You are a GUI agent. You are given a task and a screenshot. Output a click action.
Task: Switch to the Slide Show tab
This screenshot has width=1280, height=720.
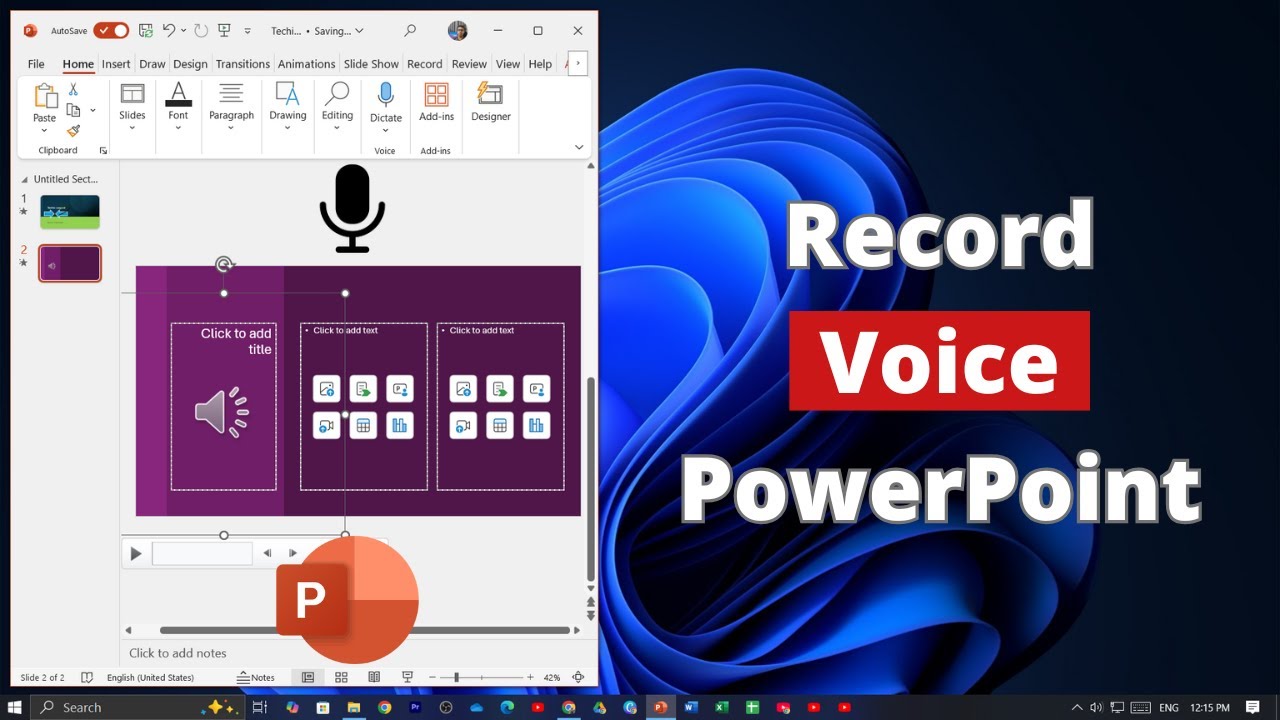click(x=371, y=64)
